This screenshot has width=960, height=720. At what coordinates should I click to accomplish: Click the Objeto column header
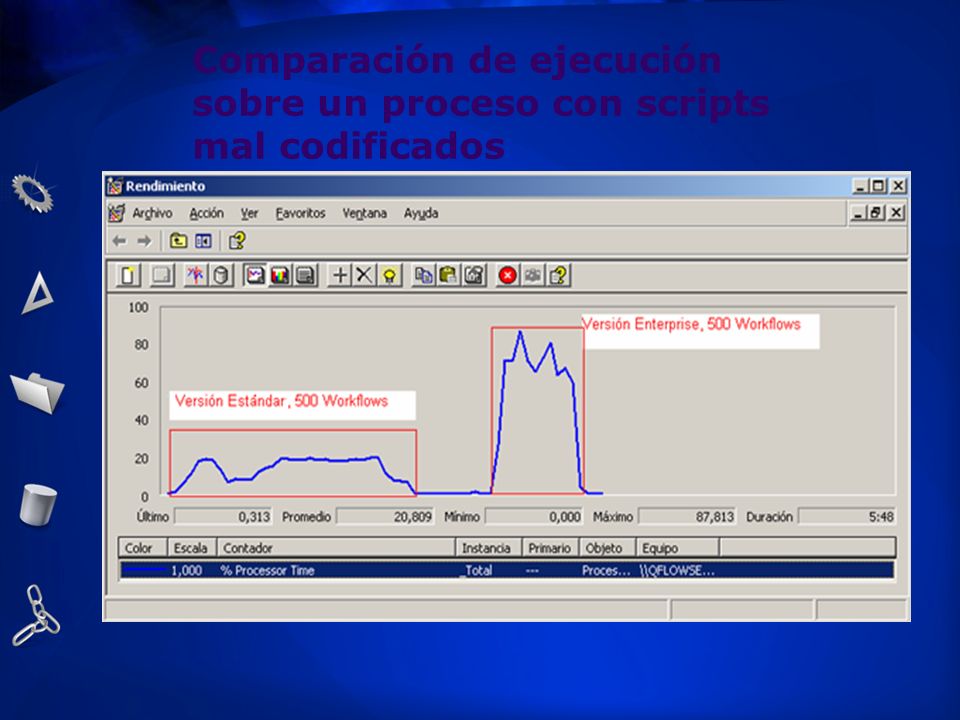pos(607,548)
